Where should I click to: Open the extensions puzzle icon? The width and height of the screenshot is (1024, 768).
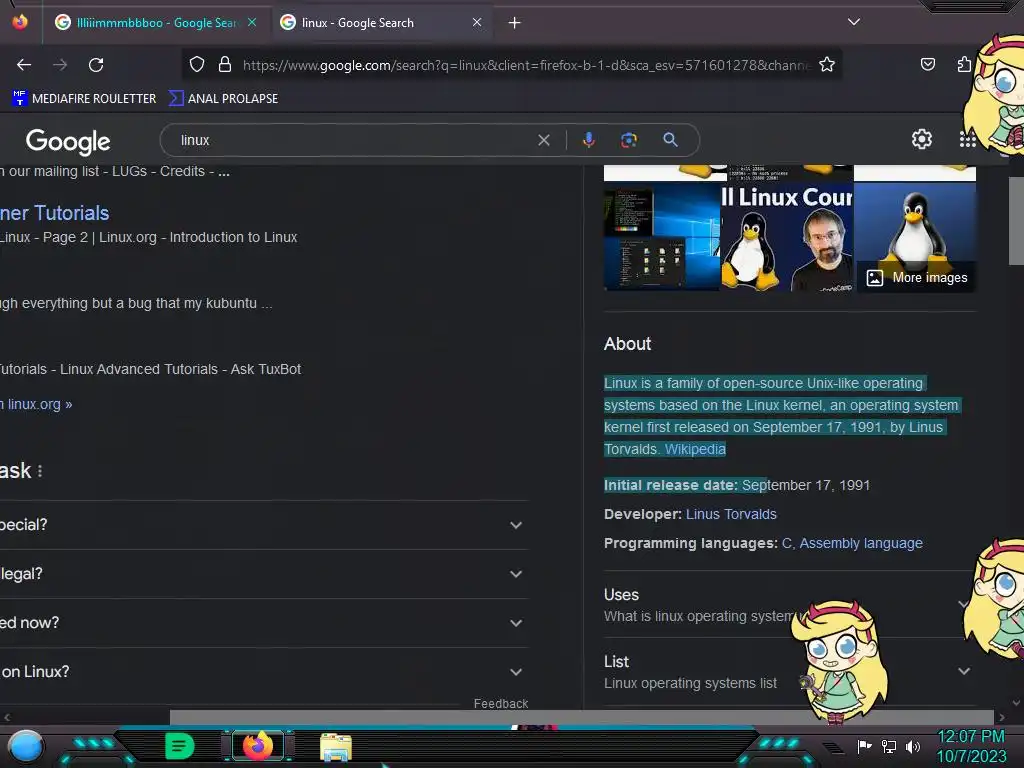(964, 64)
